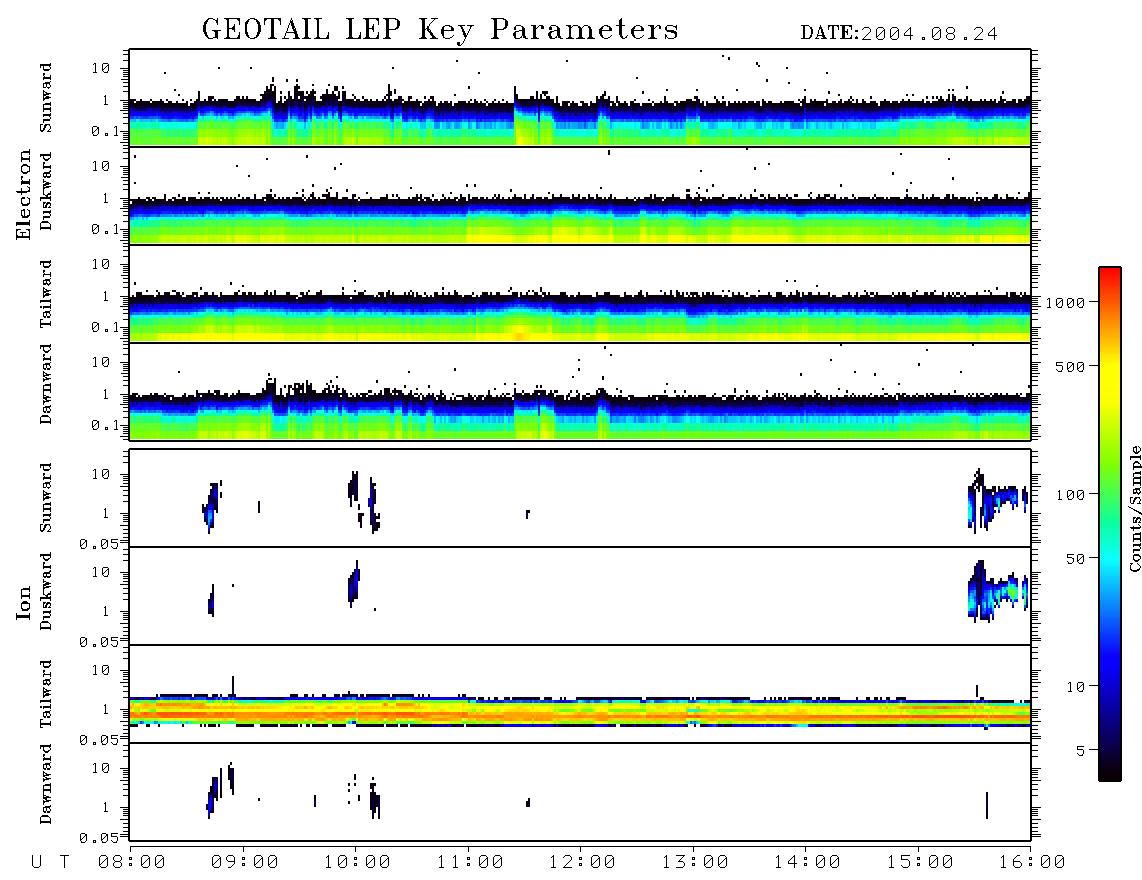Screen dimensions: 1142x880
Task: Click the 15:00 time axis label
Action: click(920, 862)
